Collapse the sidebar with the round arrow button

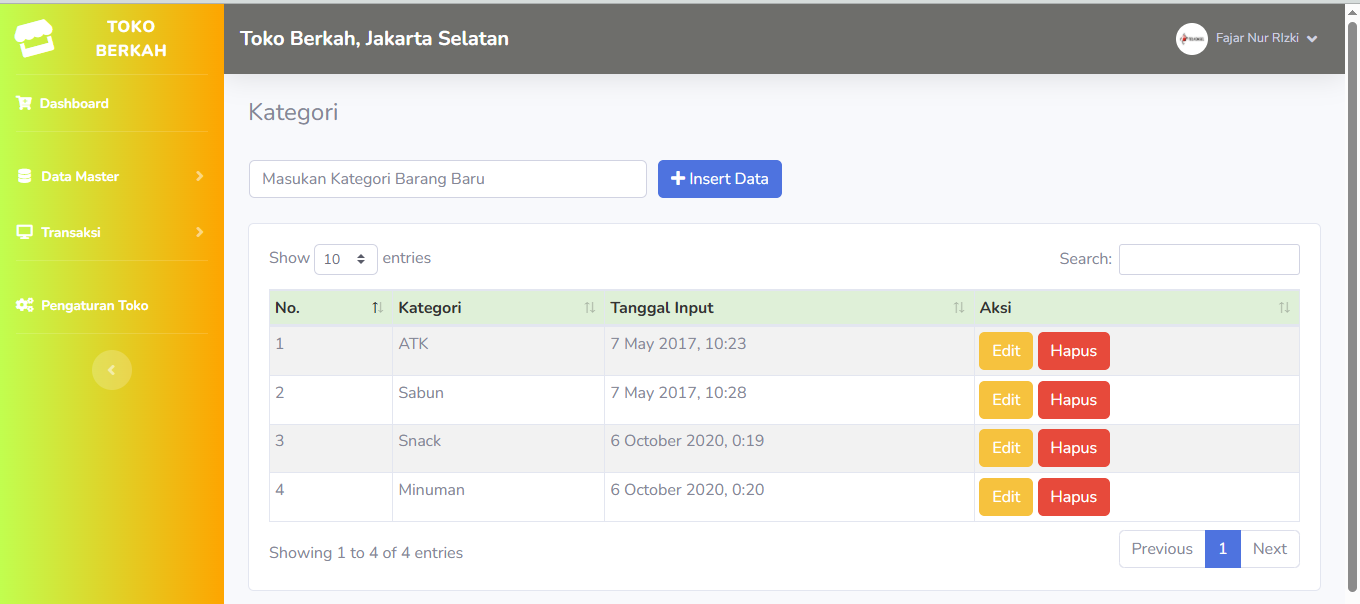pos(111,370)
